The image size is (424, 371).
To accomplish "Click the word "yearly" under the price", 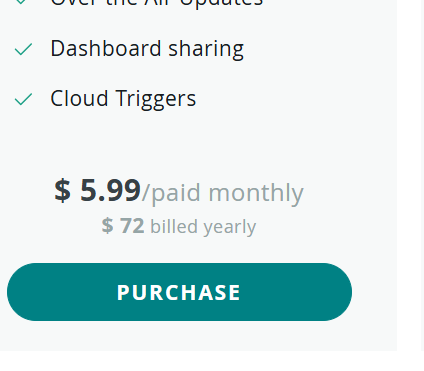I will pos(229,227).
